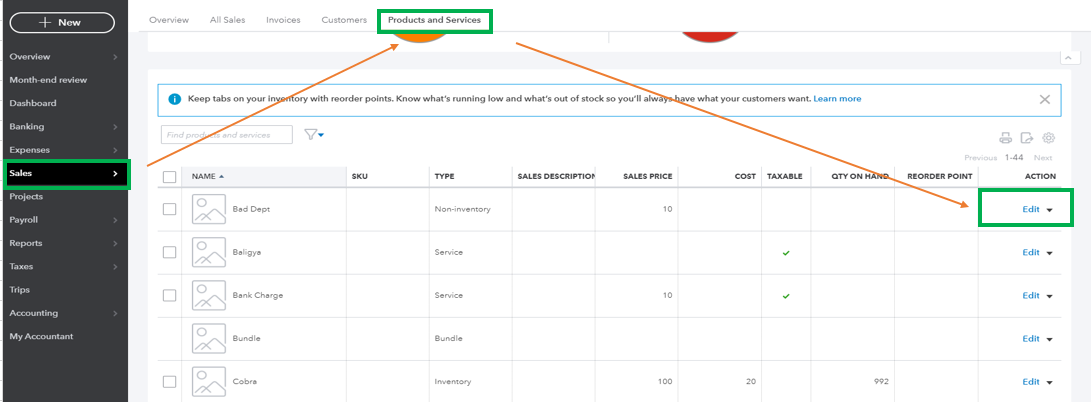The image size is (1091, 402).
Task: Click the info icon in the banner
Action: tap(174, 99)
